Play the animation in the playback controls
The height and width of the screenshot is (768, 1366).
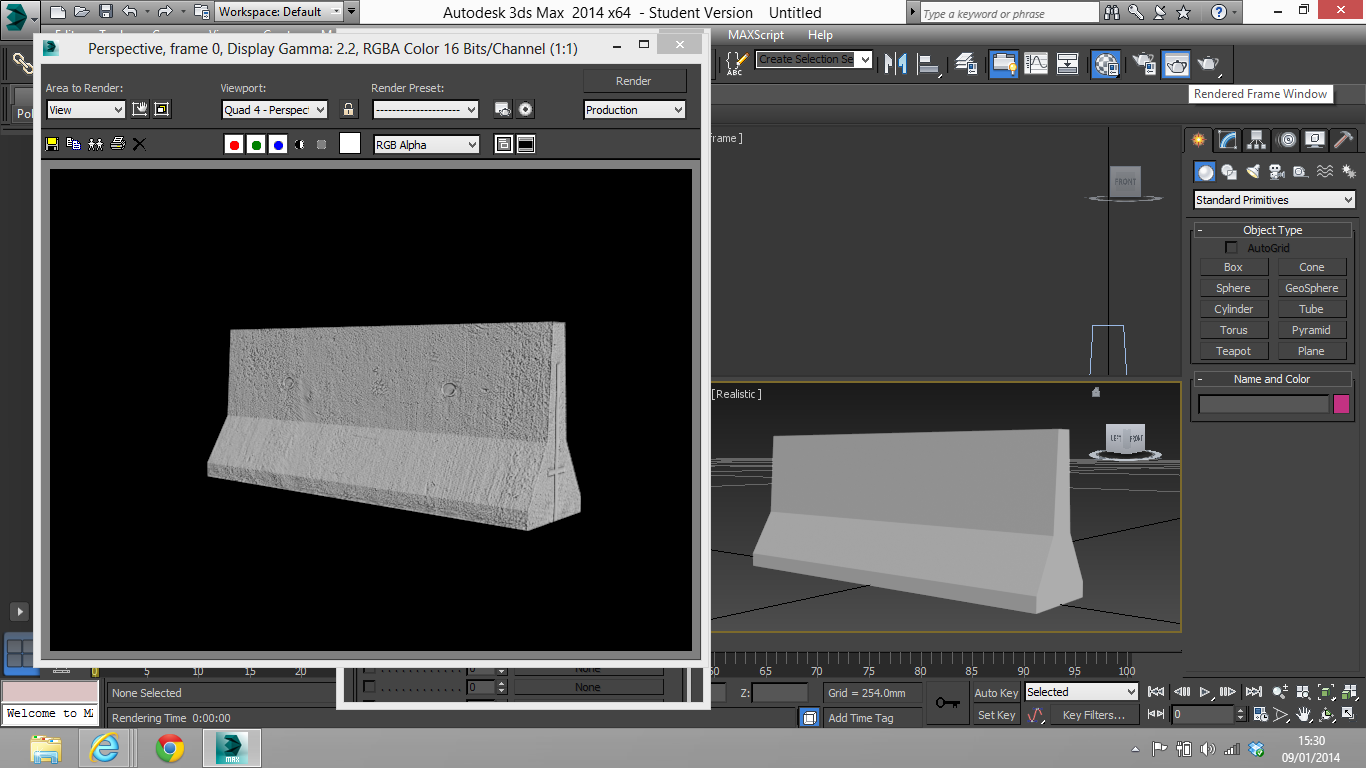1205,692
